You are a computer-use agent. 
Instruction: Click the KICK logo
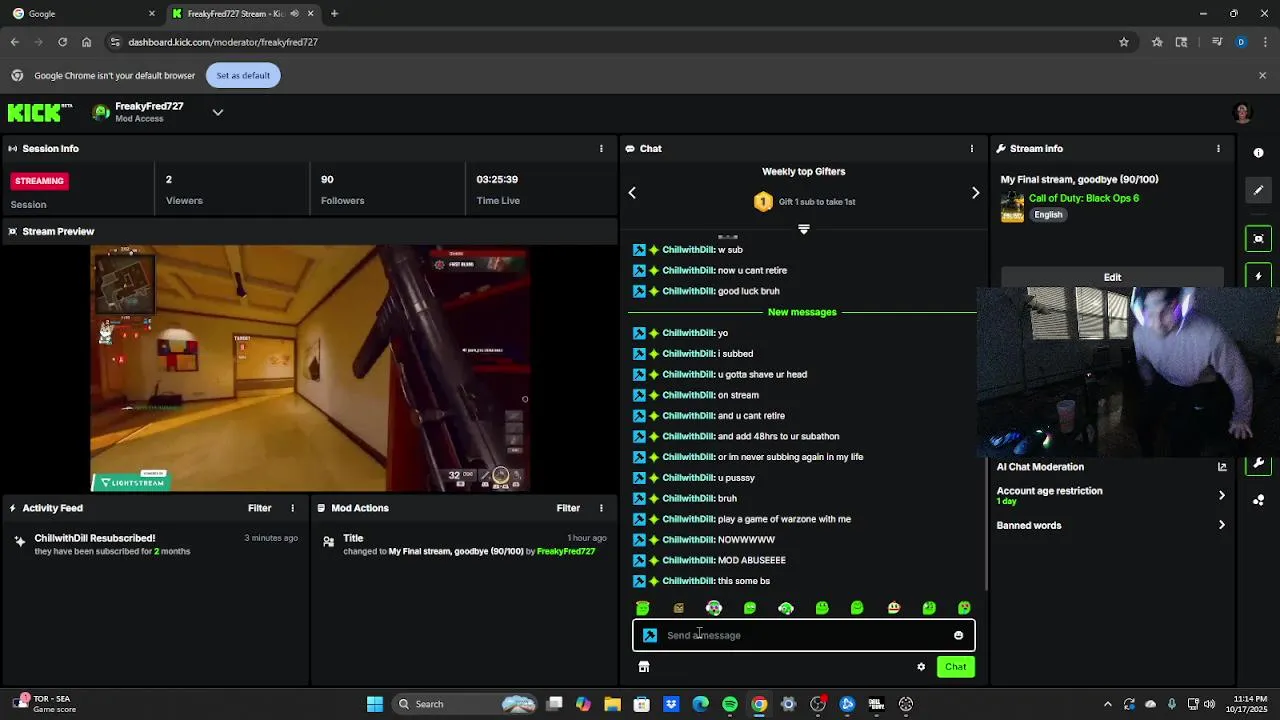click(40, 112)
